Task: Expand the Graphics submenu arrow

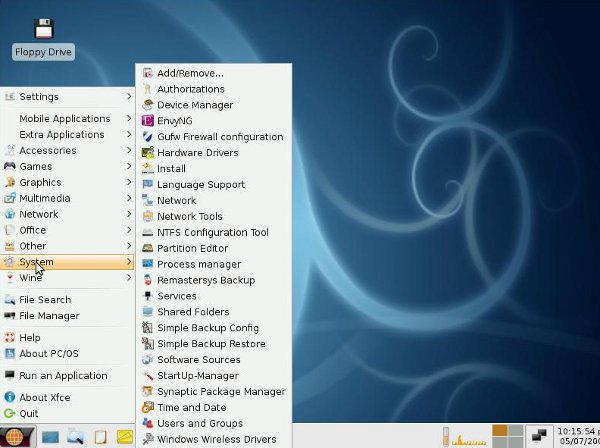Action: click(x=129, y=182)
